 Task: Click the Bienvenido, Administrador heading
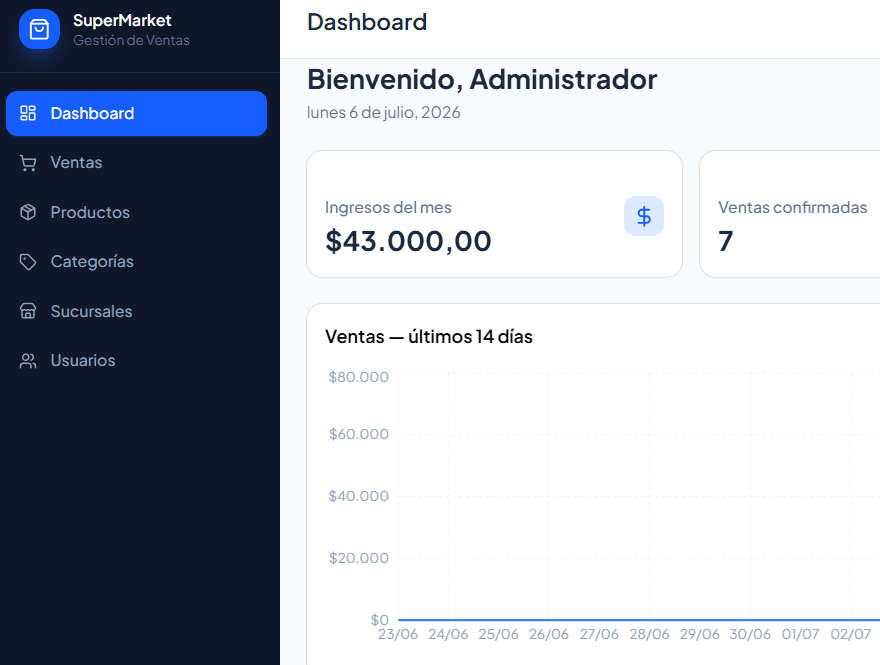[482, 79]
